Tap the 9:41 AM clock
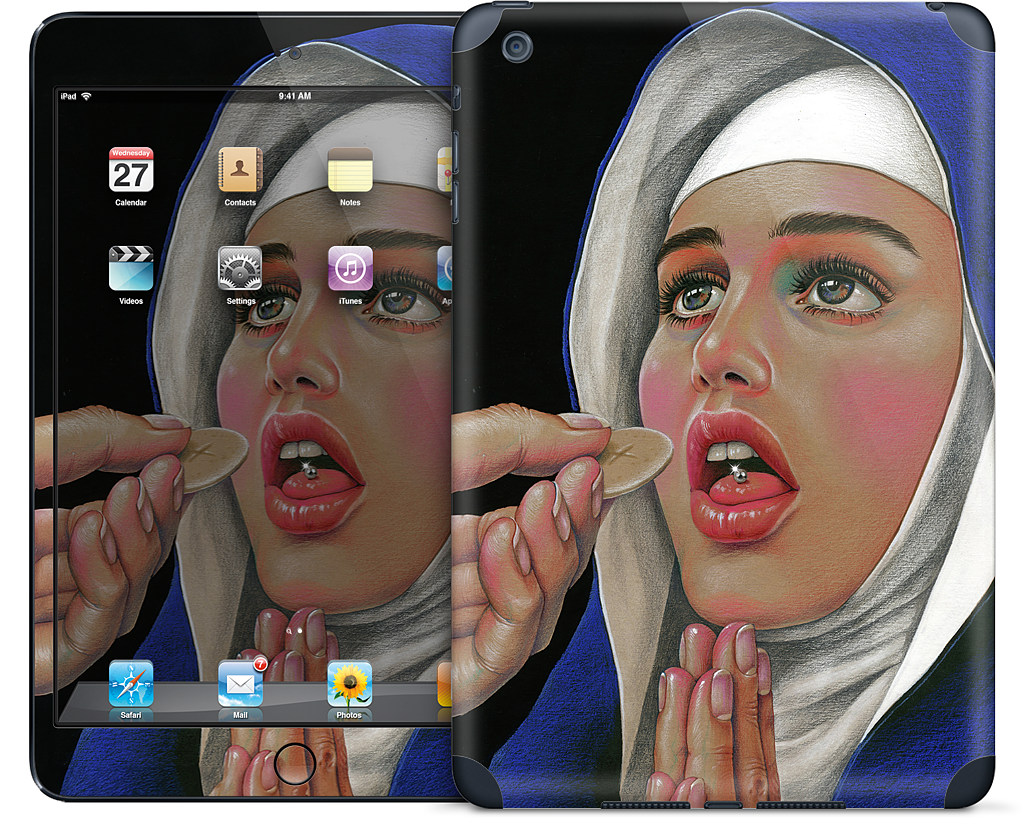The width and height of the screenshot is (1024, 818). 295,96
